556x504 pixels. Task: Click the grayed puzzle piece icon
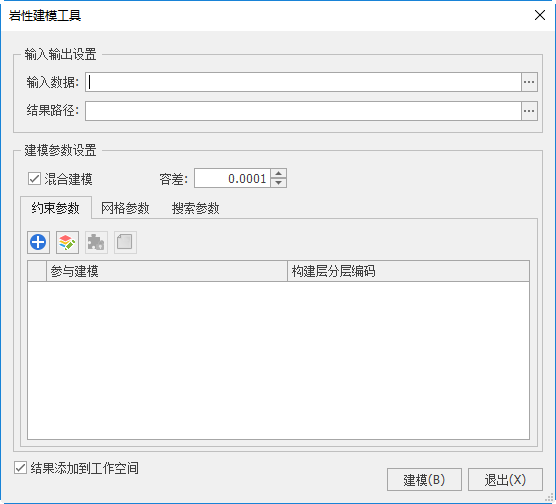click(x=96, y=243)
